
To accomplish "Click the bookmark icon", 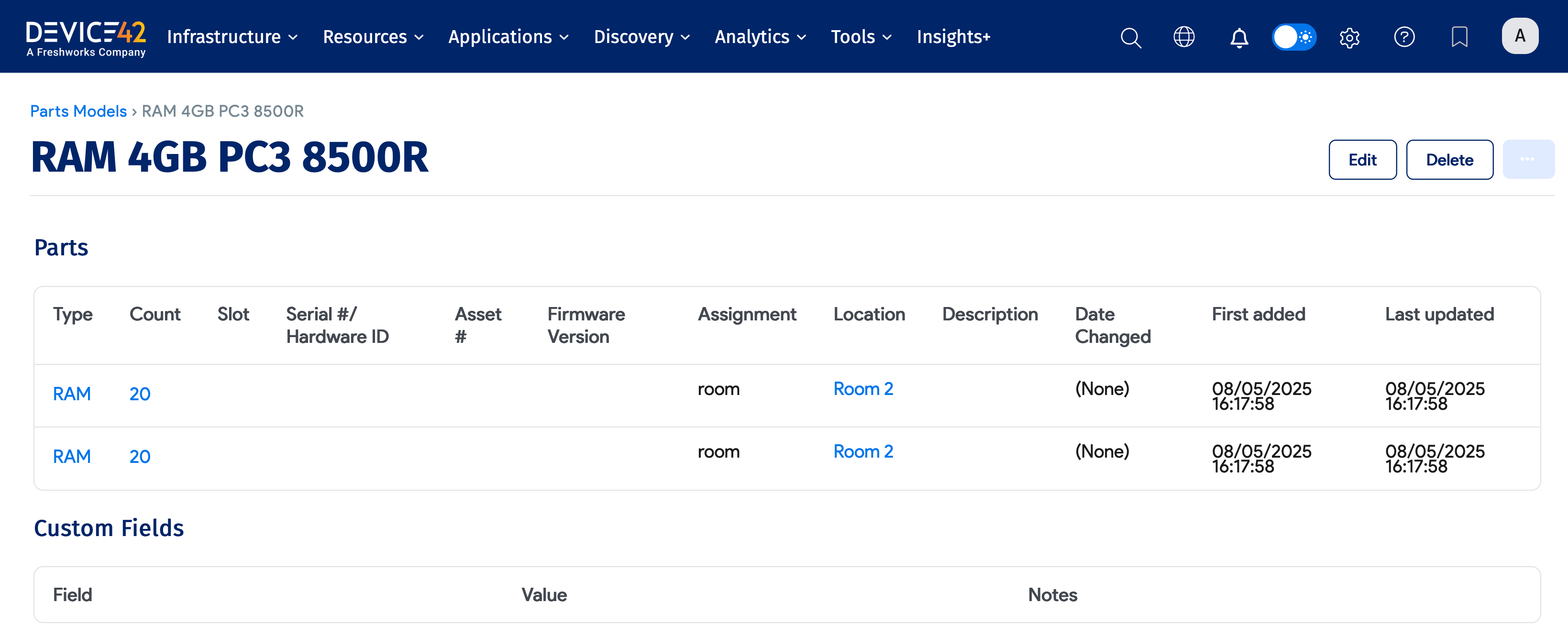I will pyautogui.click(x=1459, y=37).
